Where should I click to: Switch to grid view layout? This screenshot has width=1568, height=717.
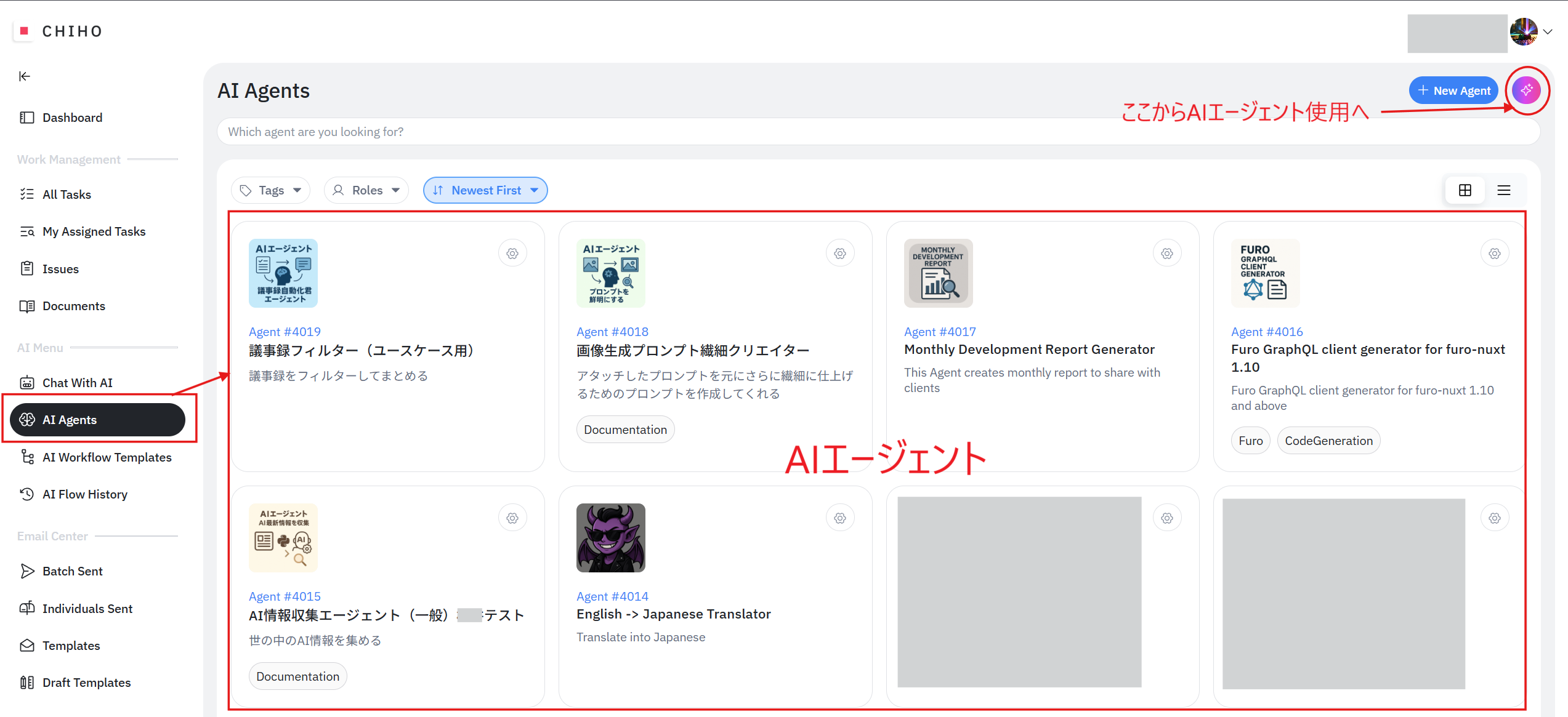1465,190
